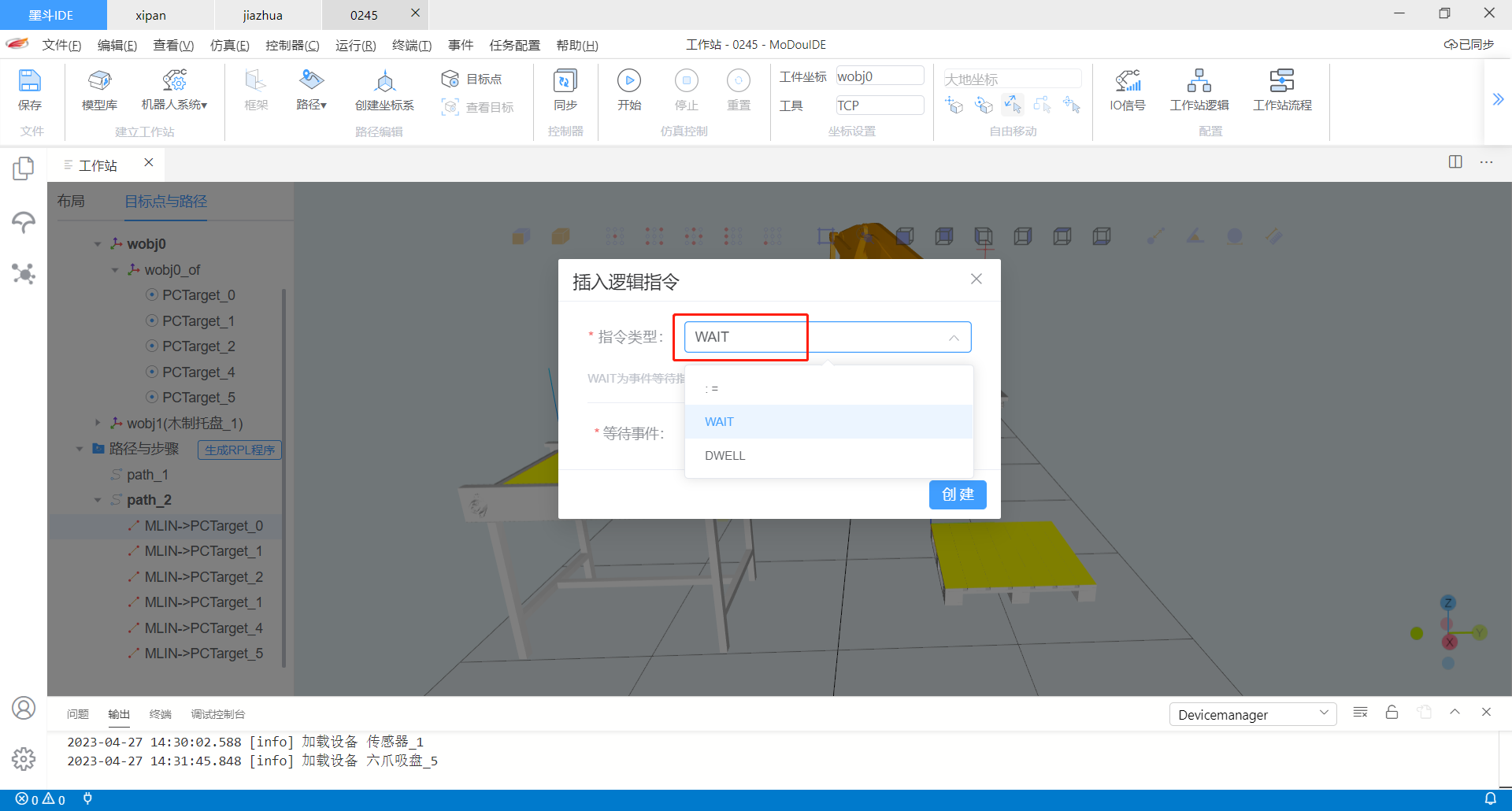
Task: Click the settings gear in the sidebar
Action: click(24, 758)
